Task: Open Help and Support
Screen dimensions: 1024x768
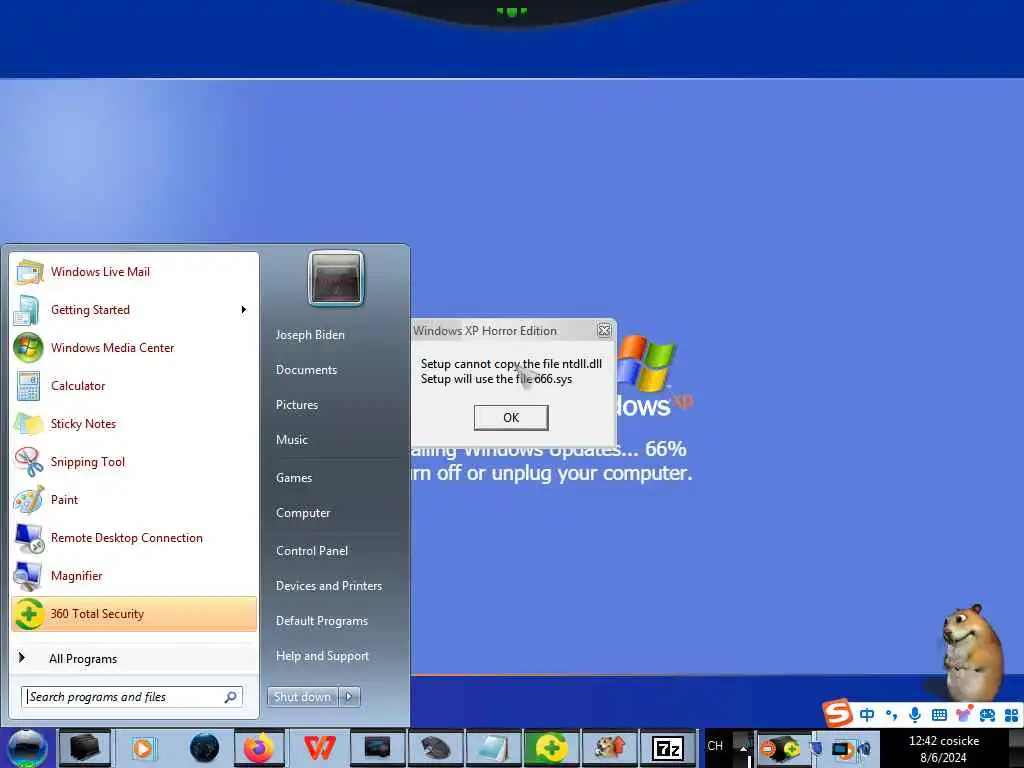Action: coord(322,656)
